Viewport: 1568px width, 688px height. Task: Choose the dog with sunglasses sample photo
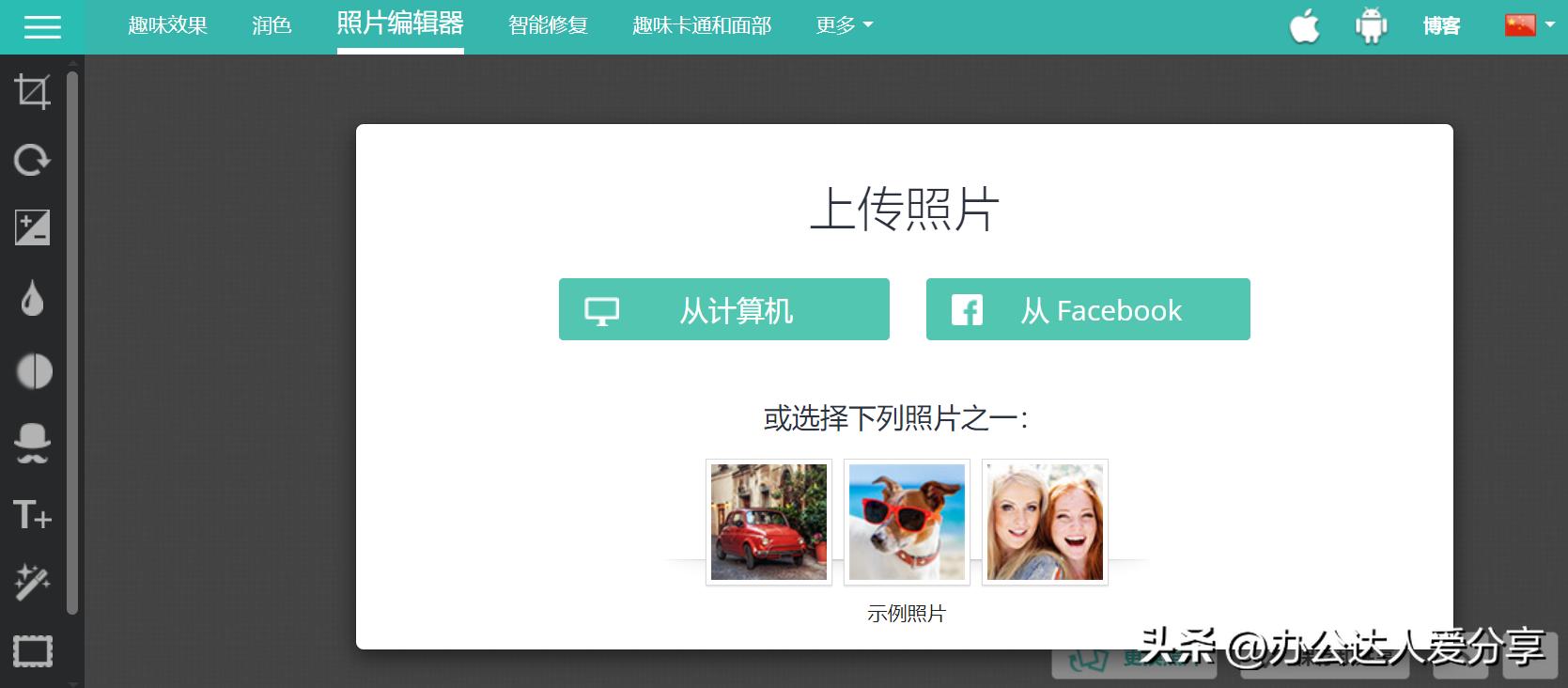click(x=907, y=523)
